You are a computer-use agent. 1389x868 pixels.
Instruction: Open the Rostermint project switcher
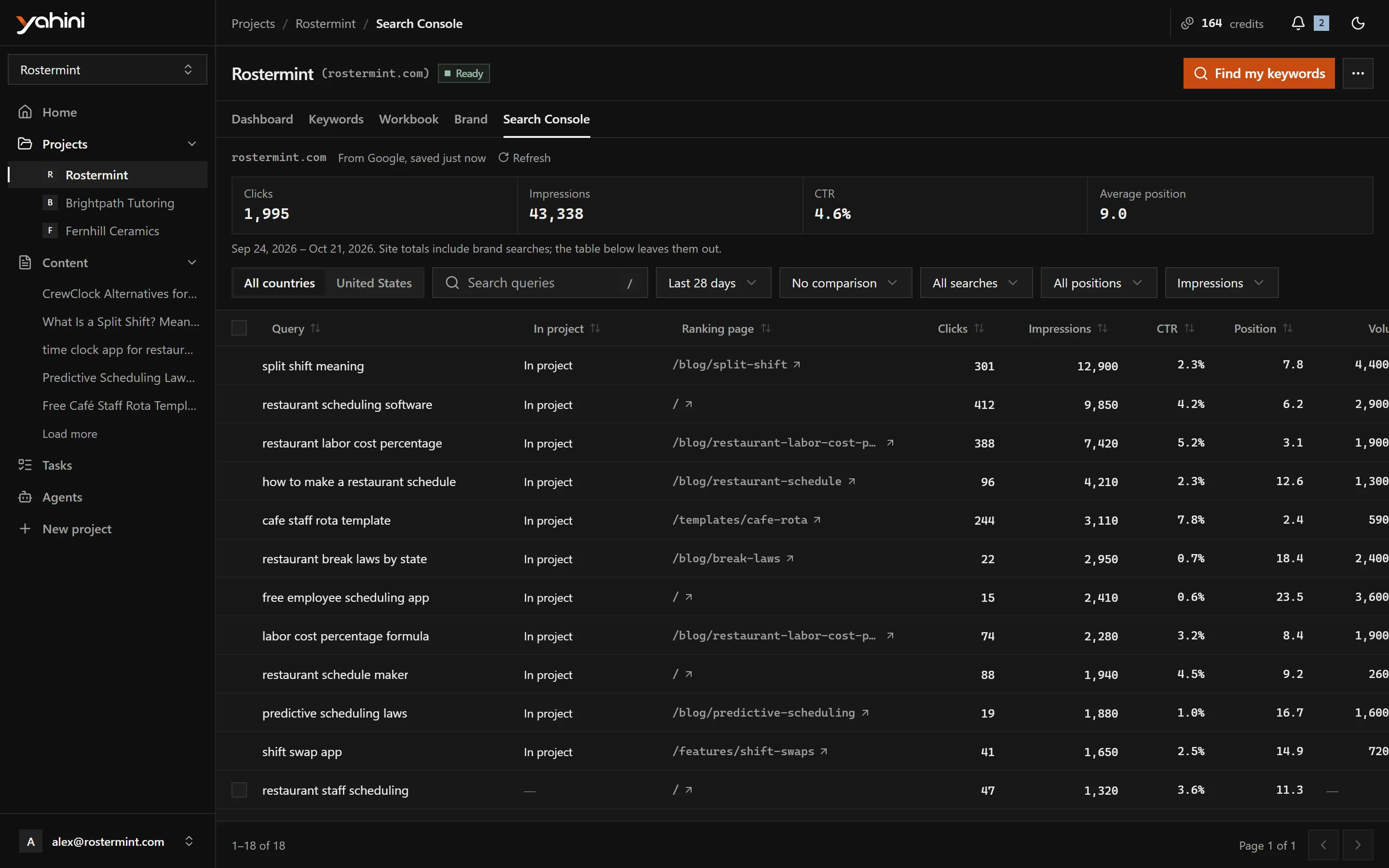[x=108, y=69]
